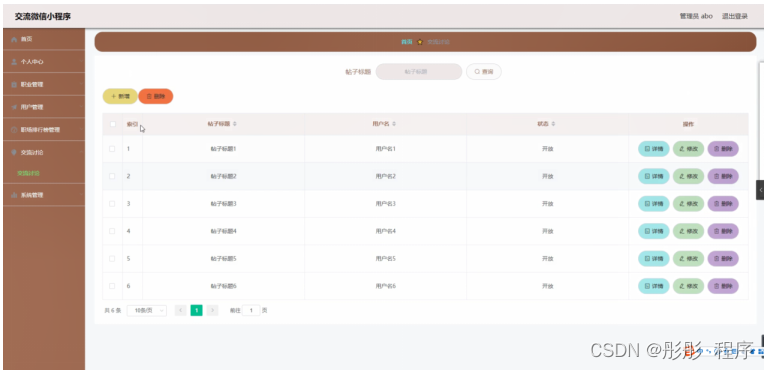Click the star icon in breadcrumb bar
This screenshot has height=370, width=769.
point(420,42)
